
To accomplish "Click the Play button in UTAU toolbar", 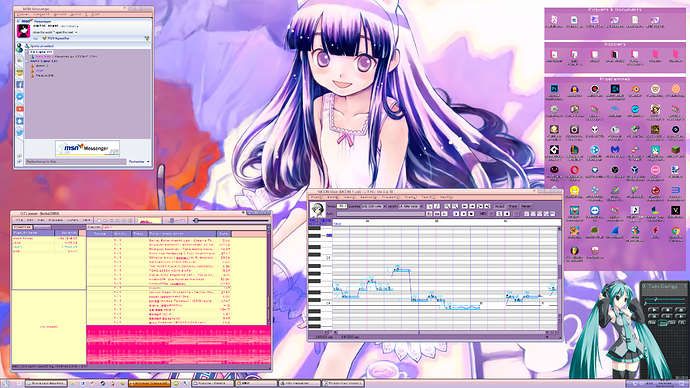I will (456, 214).
